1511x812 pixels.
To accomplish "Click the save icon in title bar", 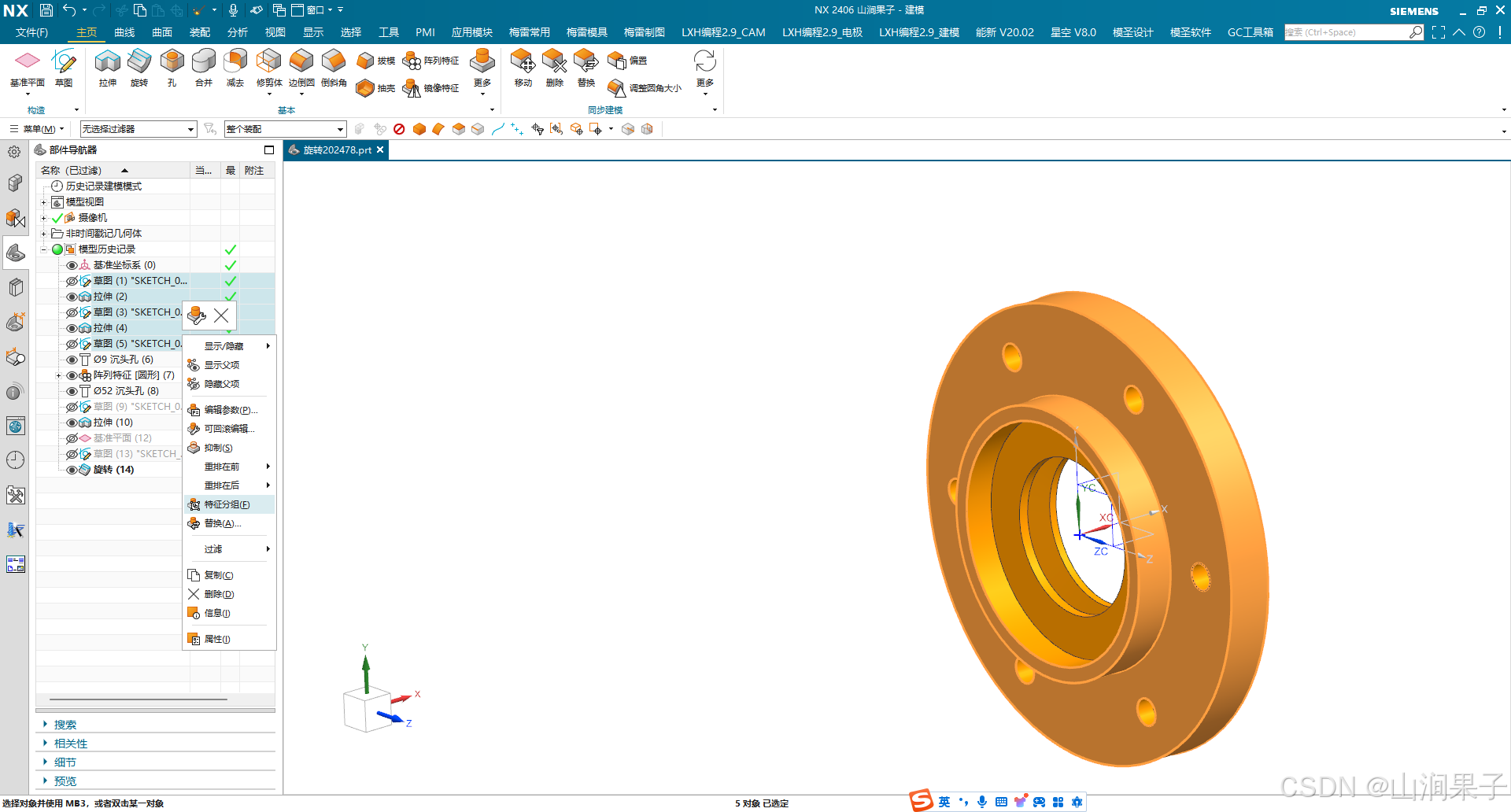I will (46, 10).
